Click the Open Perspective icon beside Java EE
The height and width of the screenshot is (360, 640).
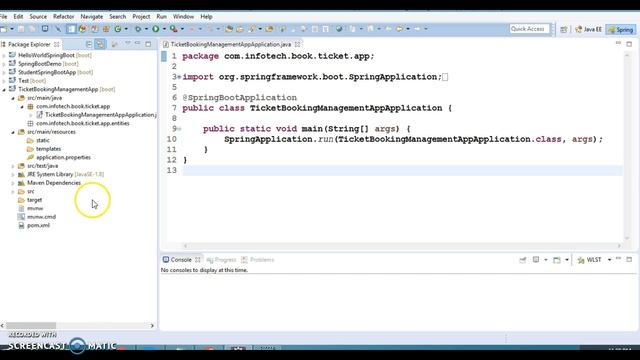point(564,29)
